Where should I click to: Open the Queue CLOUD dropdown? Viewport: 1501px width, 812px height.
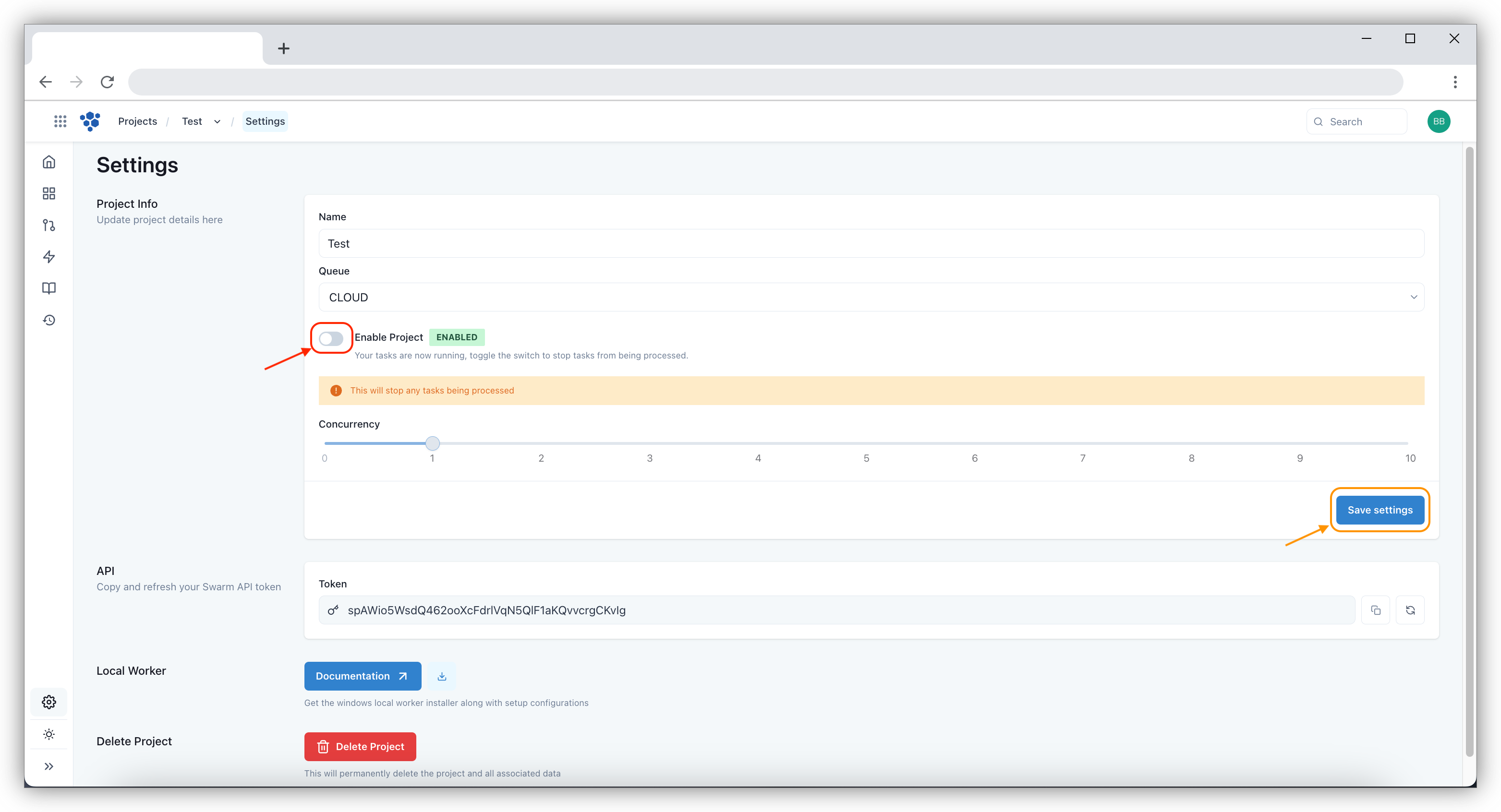pos(871,297)
